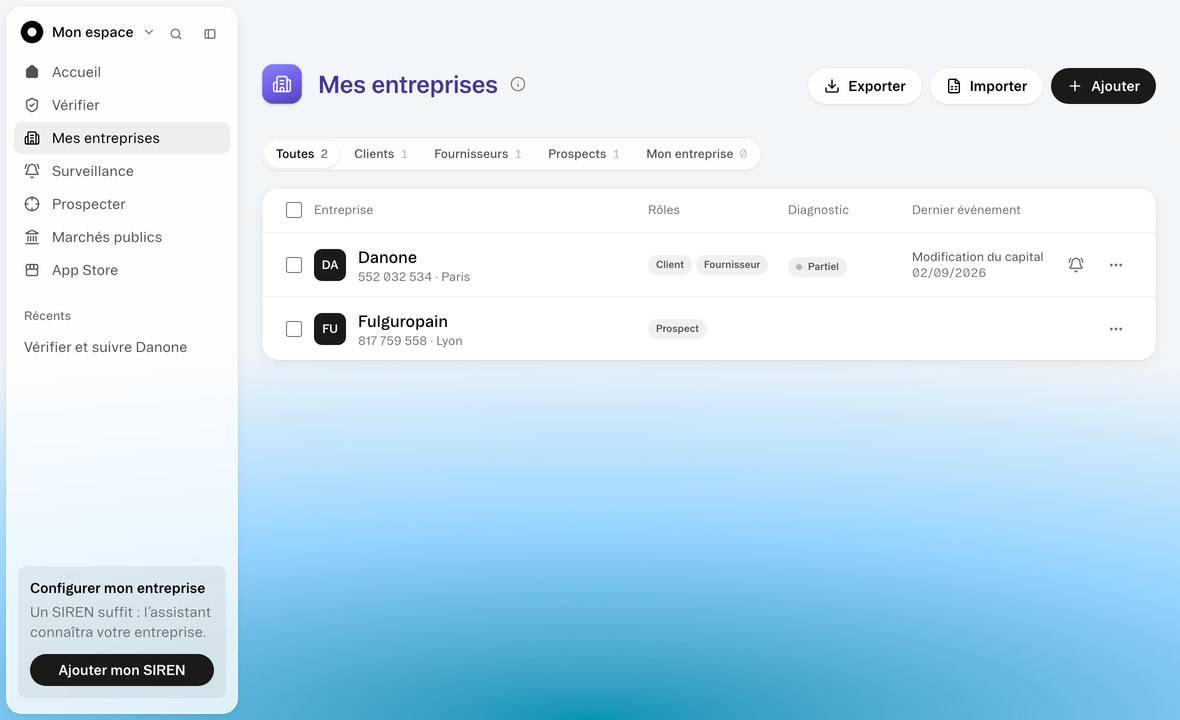Switch to the Prospects tab
The image size is (1180, 720).
pyautogui.click(x=584, y=154)
